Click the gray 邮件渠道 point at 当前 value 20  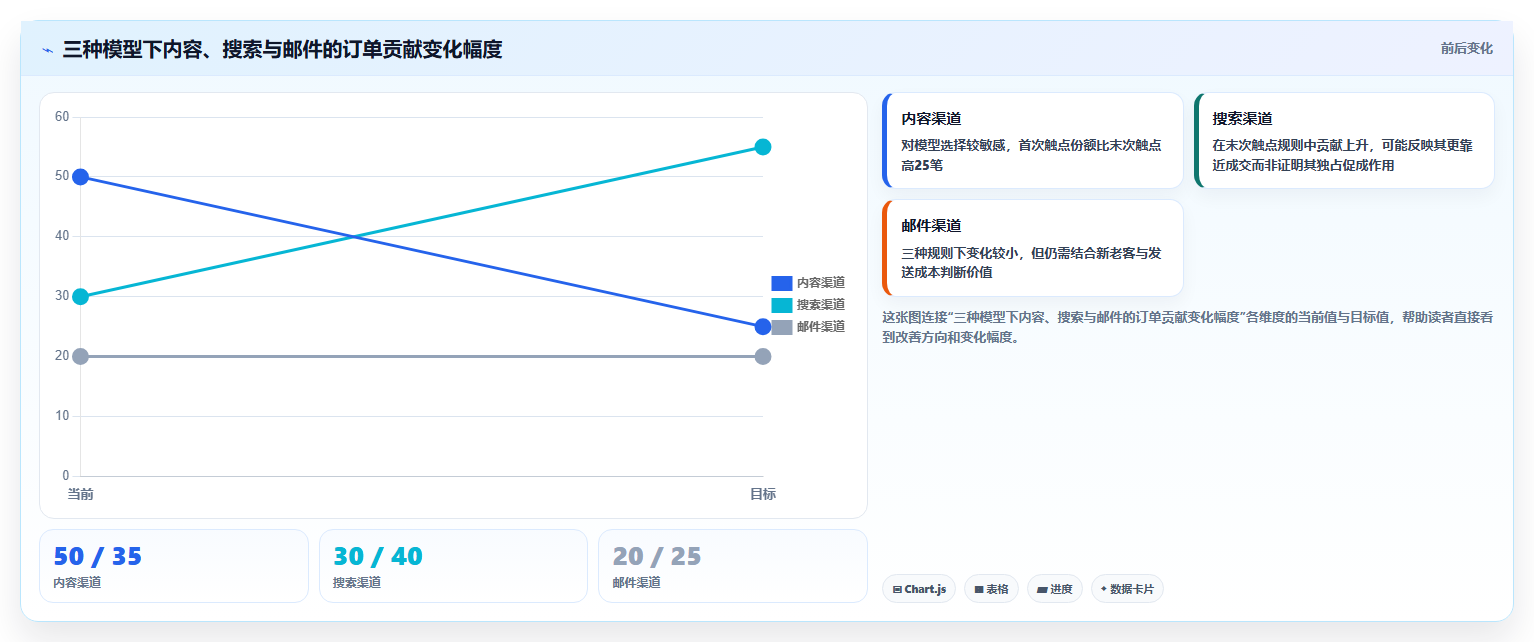(81, 356)
